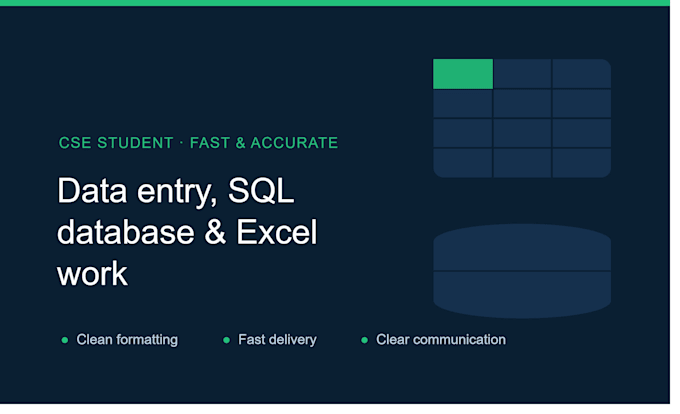Click the word 'work' in the headline
This screenshot has width=680, height=414.
point(92,274)
